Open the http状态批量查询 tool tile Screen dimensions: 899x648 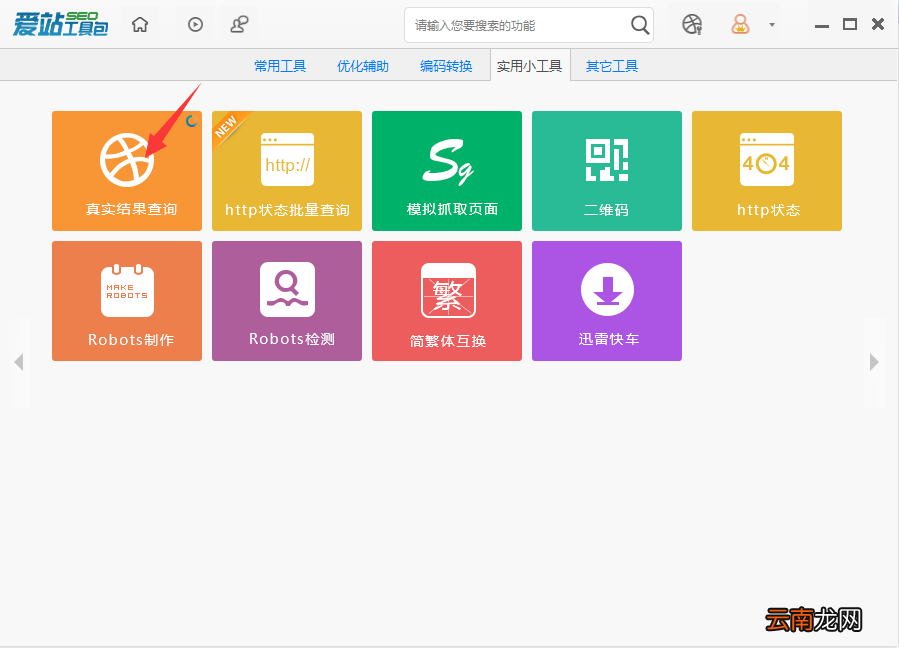tap(287, 171)
